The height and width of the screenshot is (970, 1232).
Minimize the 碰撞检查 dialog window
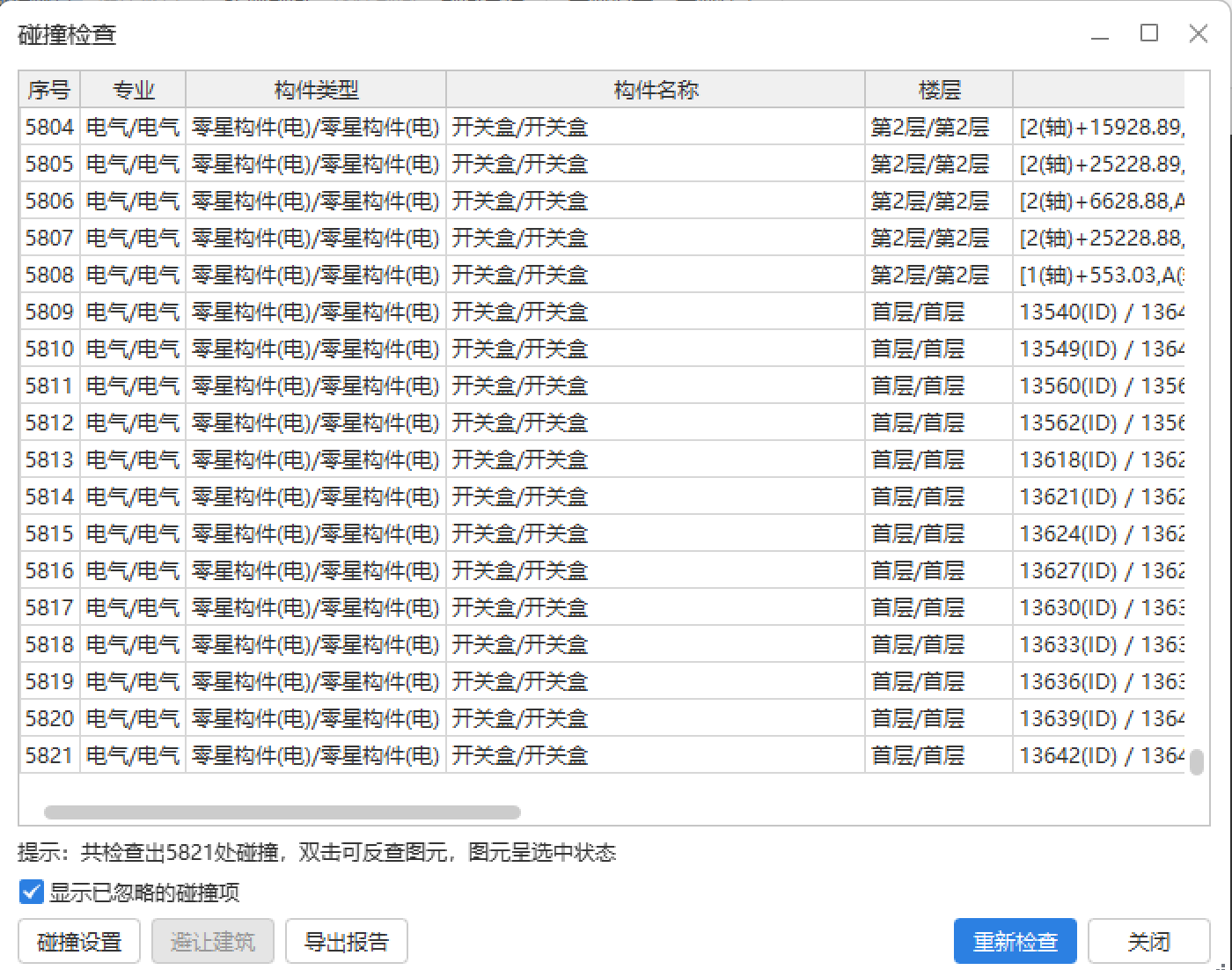point(1100,35)
